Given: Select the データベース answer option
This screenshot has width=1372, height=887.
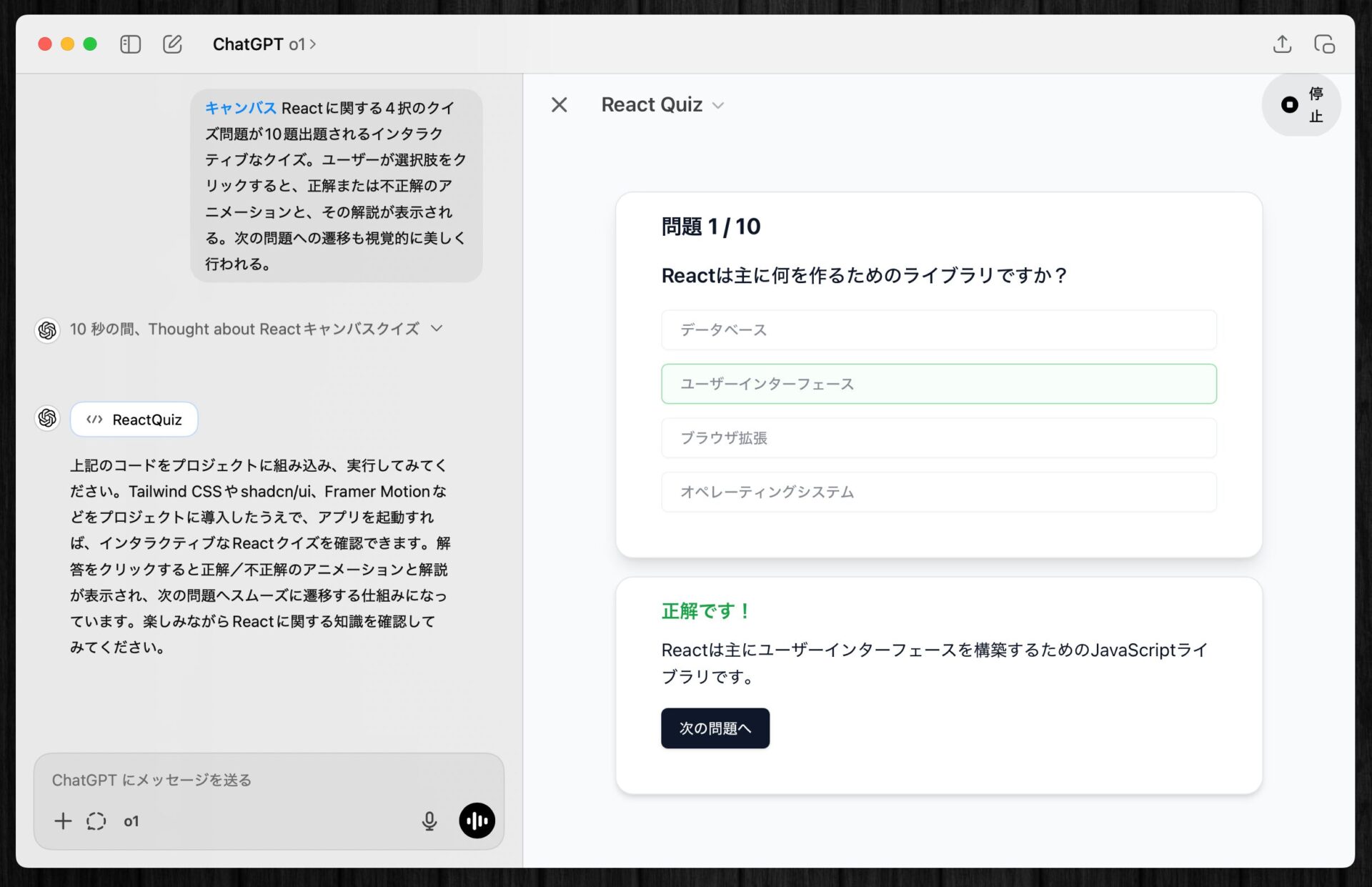Looking at the screenshot, I should click(x=938, y=330).
